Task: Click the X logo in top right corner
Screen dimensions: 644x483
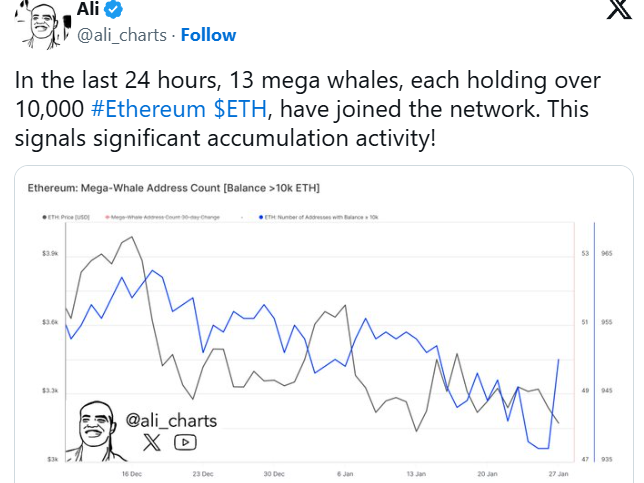Action: 619,9
